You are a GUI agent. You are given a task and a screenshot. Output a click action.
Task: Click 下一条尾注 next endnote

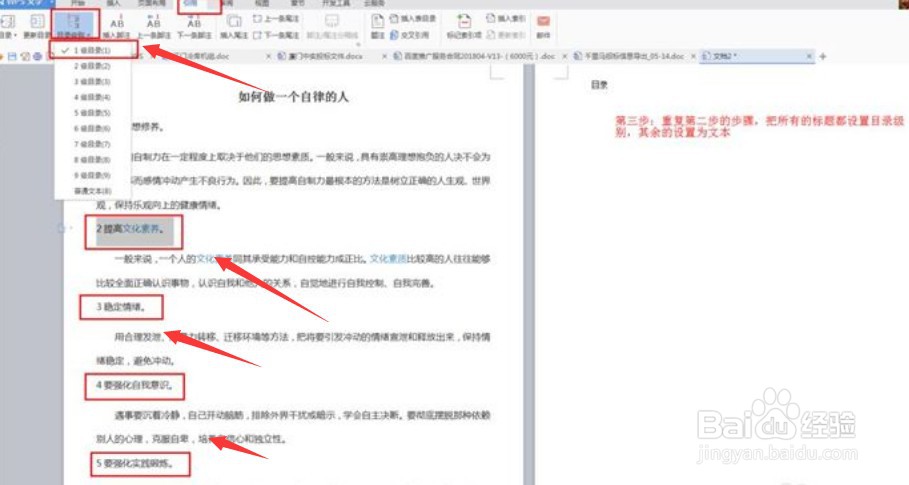tap(277, 35)
